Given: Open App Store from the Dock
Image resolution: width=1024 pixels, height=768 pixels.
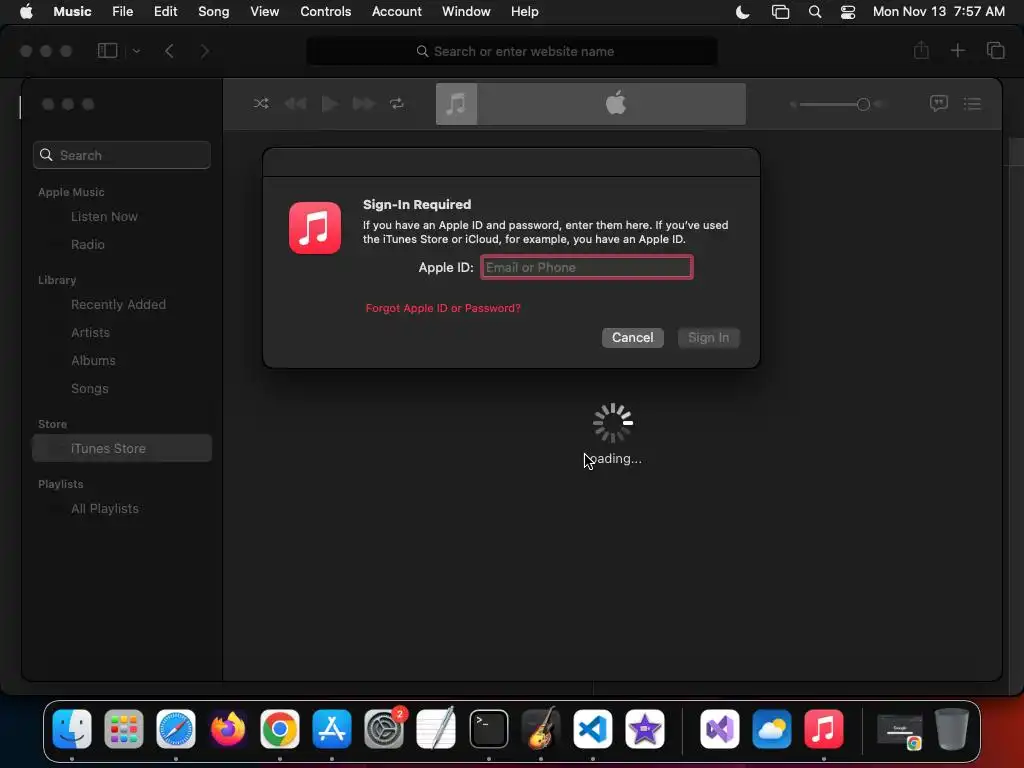Looking at the screenshot, I should (332, 729).
